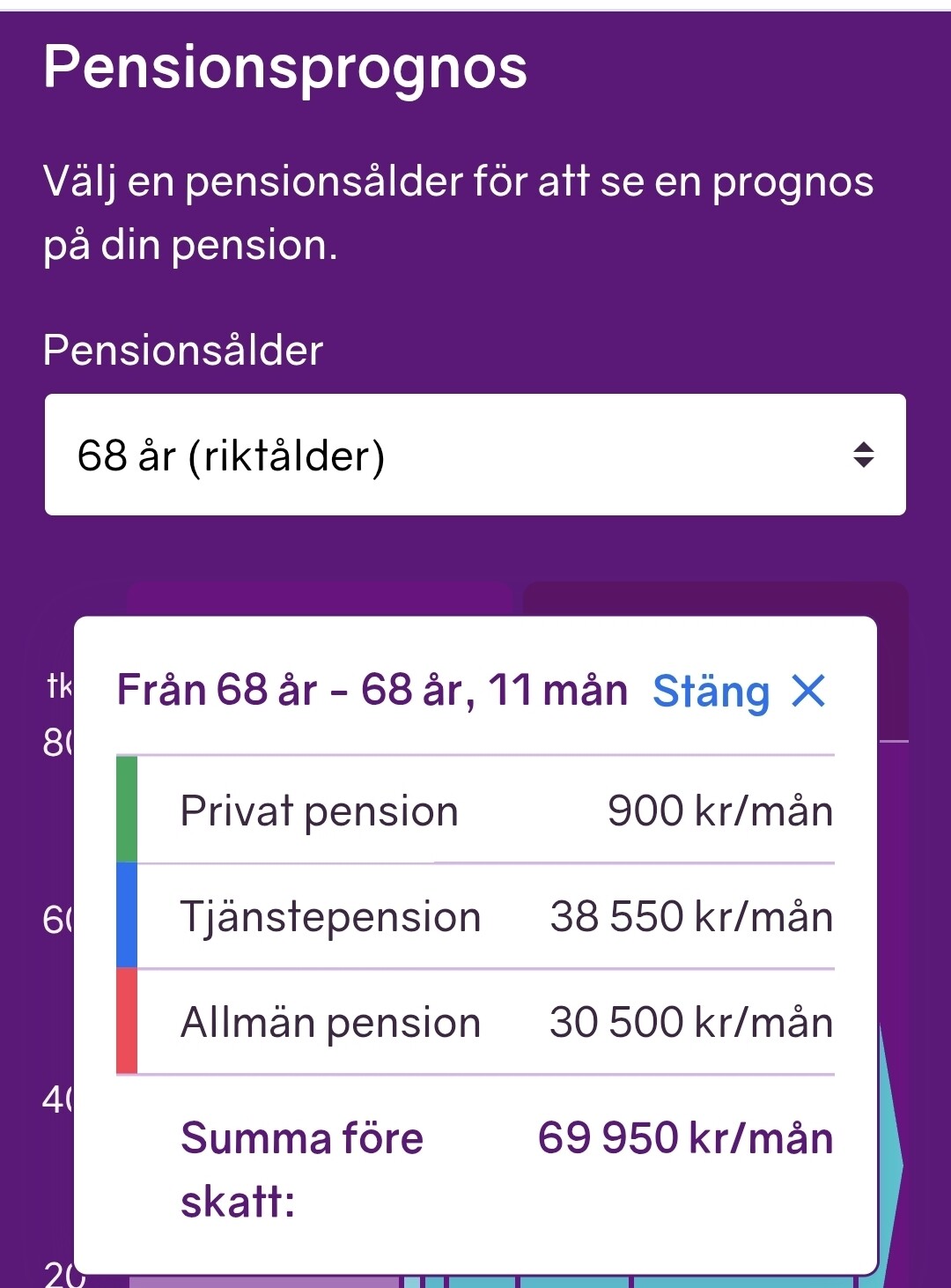Click the 68 år (riktålder) selected value

[231, 455]
